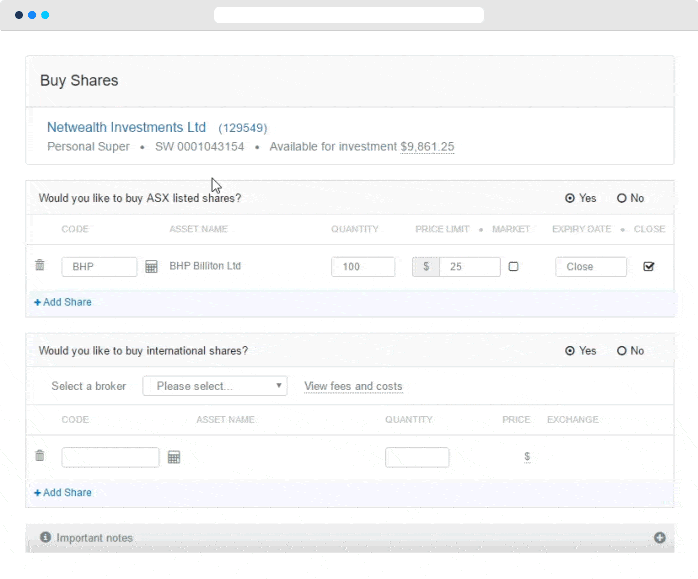Focus the price limit field showing 25
Screen dimensions: 698x579
click(x=468, y=267)
